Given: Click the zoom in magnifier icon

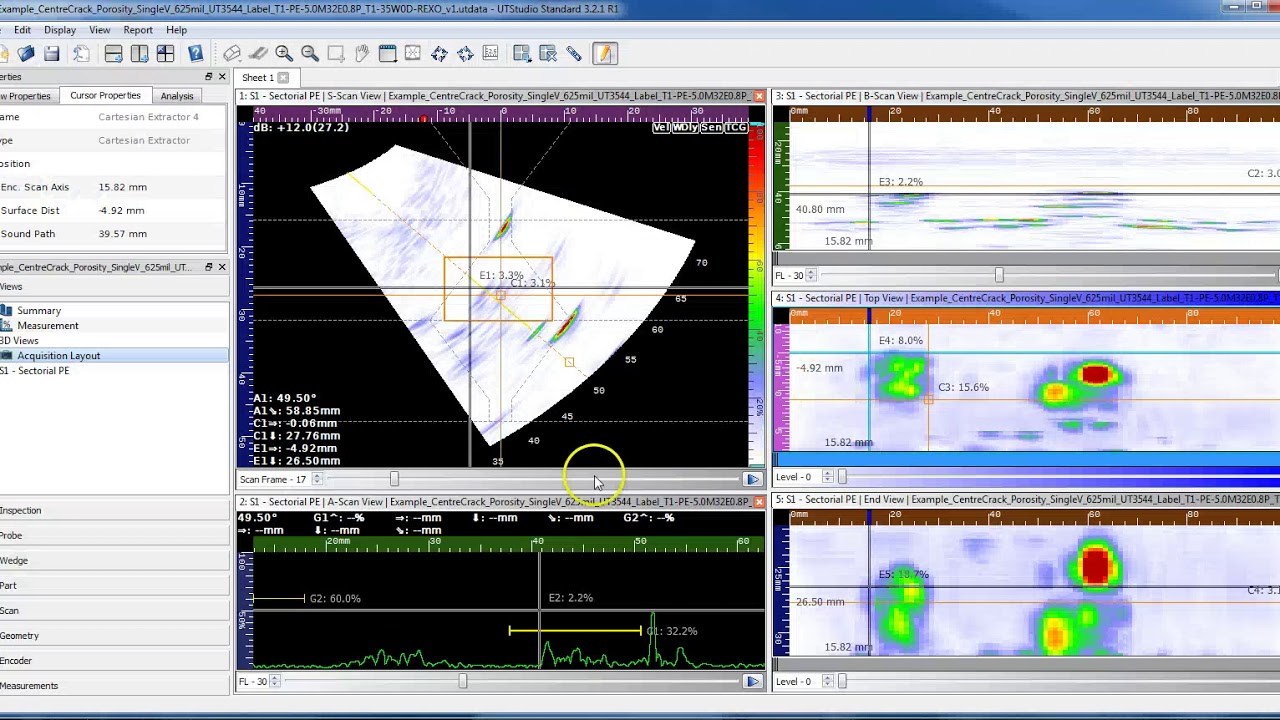Looking at the screenshot, I should [284, 54].
